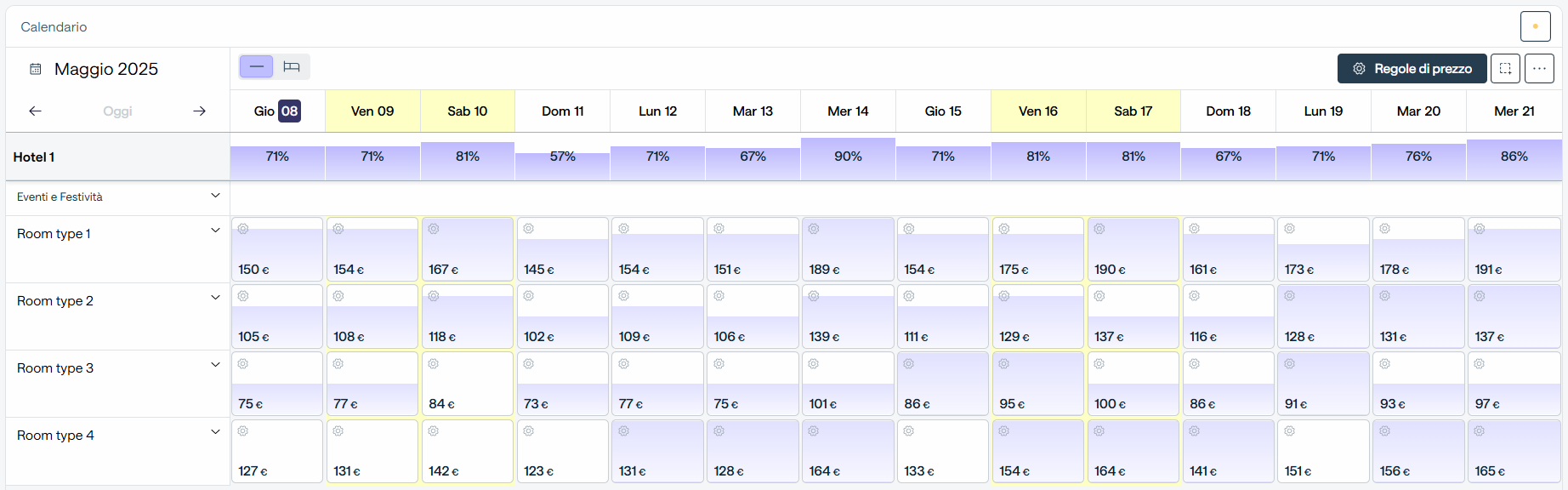Open the three-dots more options menu

click(x=1539, y=68)
